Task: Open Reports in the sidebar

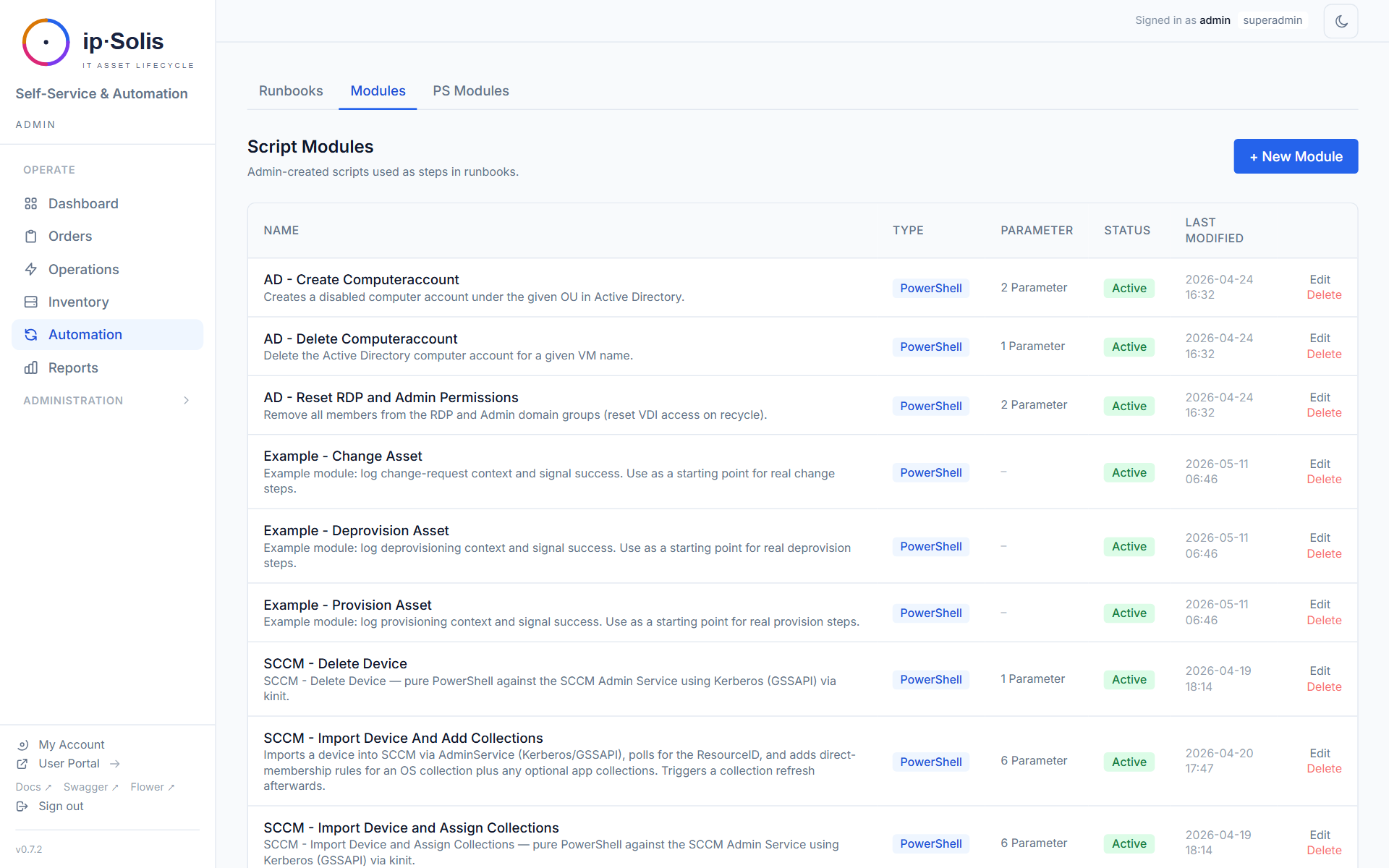Action: [x=107, y=367]
